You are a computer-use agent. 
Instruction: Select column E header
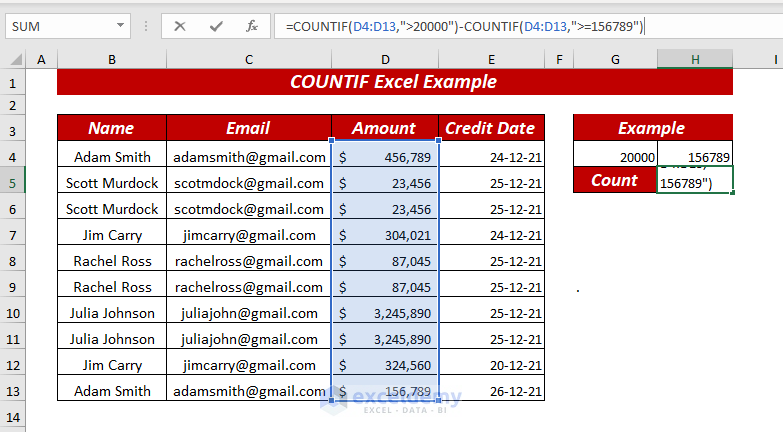(491, 59)
